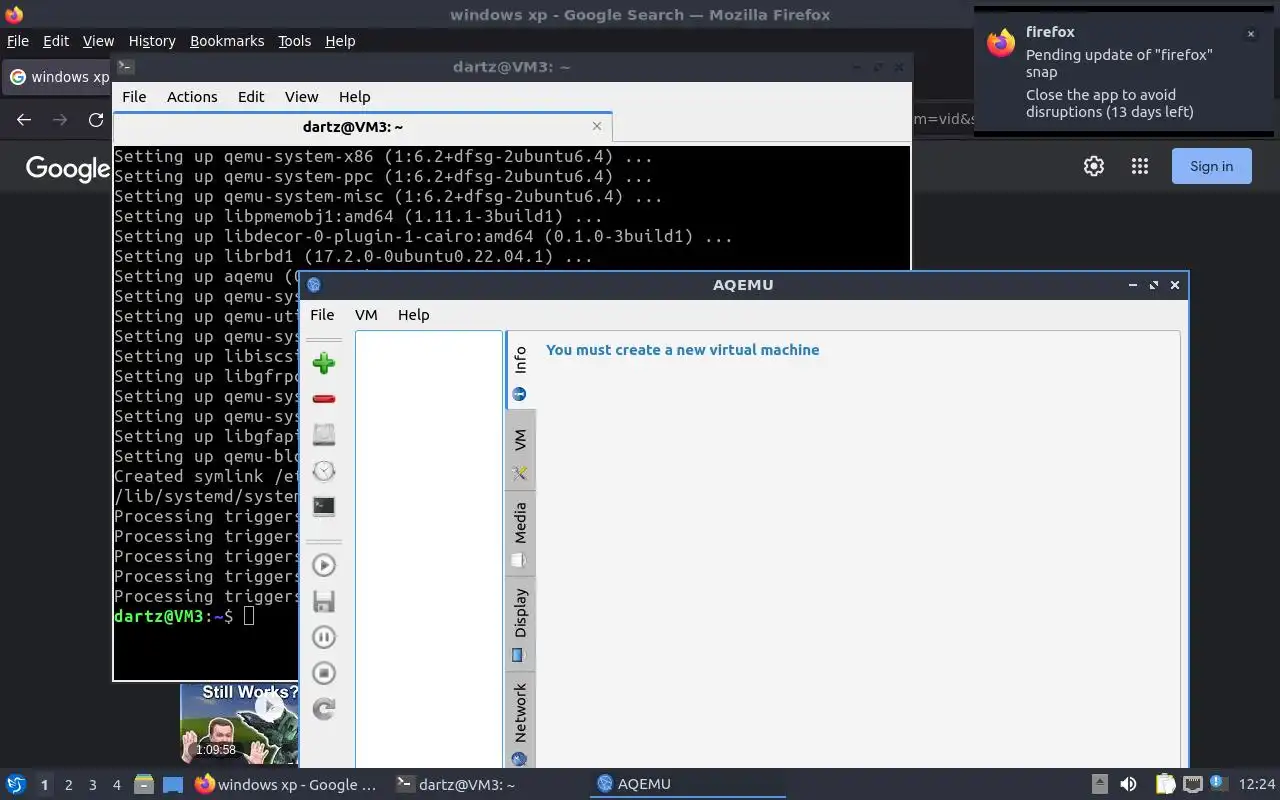Click the Google logo
Image resolution: width=1280 pixels, height=800 pixels.
pyautogui.click(x=68, y=167)
